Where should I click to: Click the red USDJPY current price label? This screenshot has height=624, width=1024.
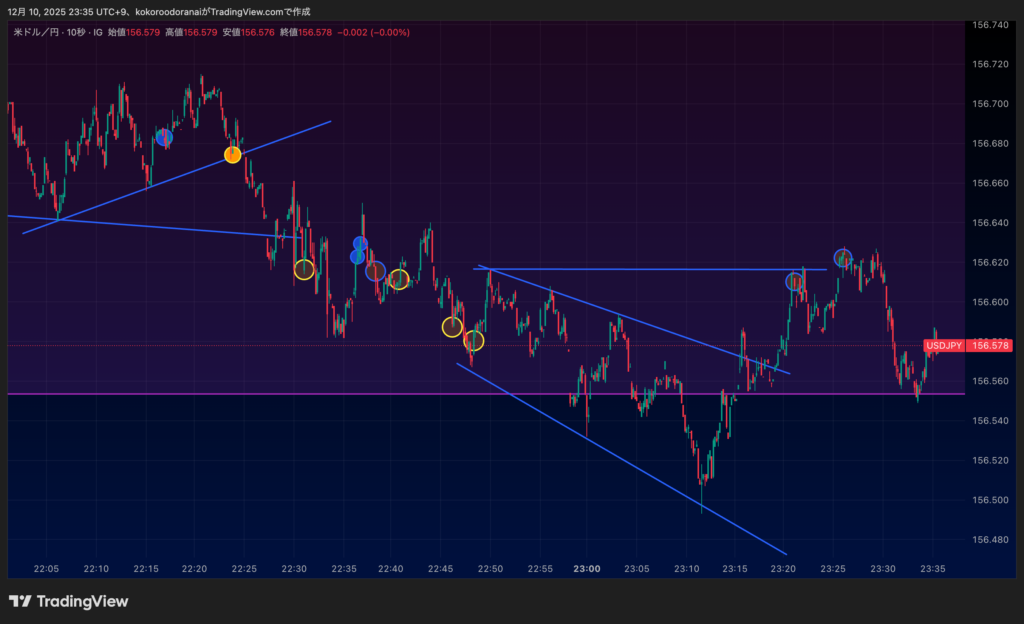pyautogui.click(x=966, y=346)
